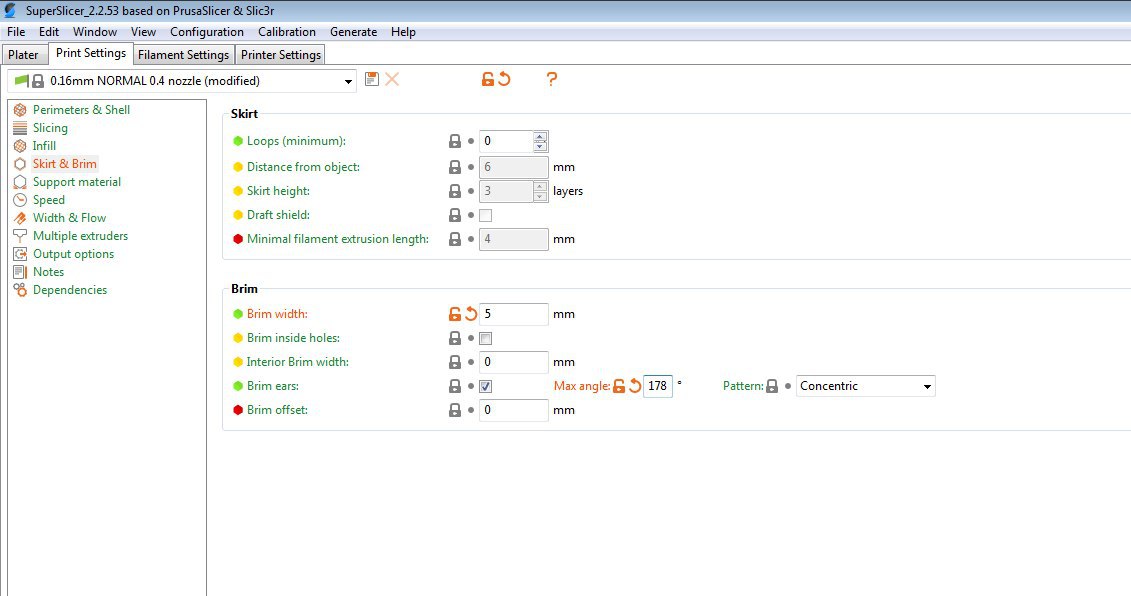Click lock icon beside Loops (minimum)

tap(454, 141)
